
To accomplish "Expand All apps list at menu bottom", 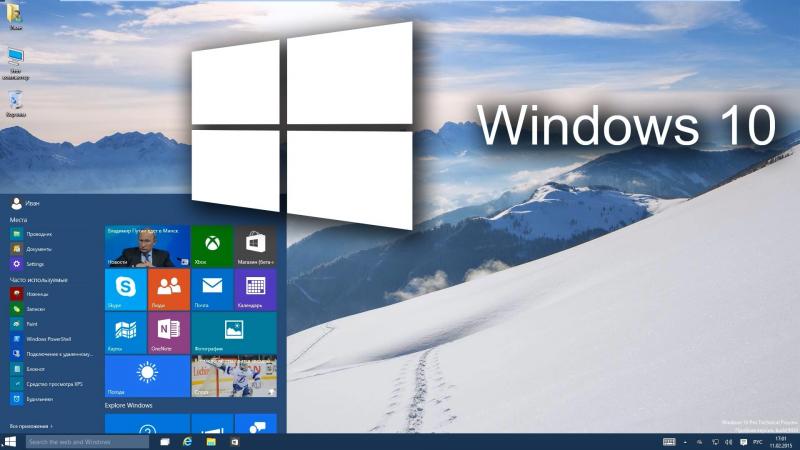I will point(31,426).
